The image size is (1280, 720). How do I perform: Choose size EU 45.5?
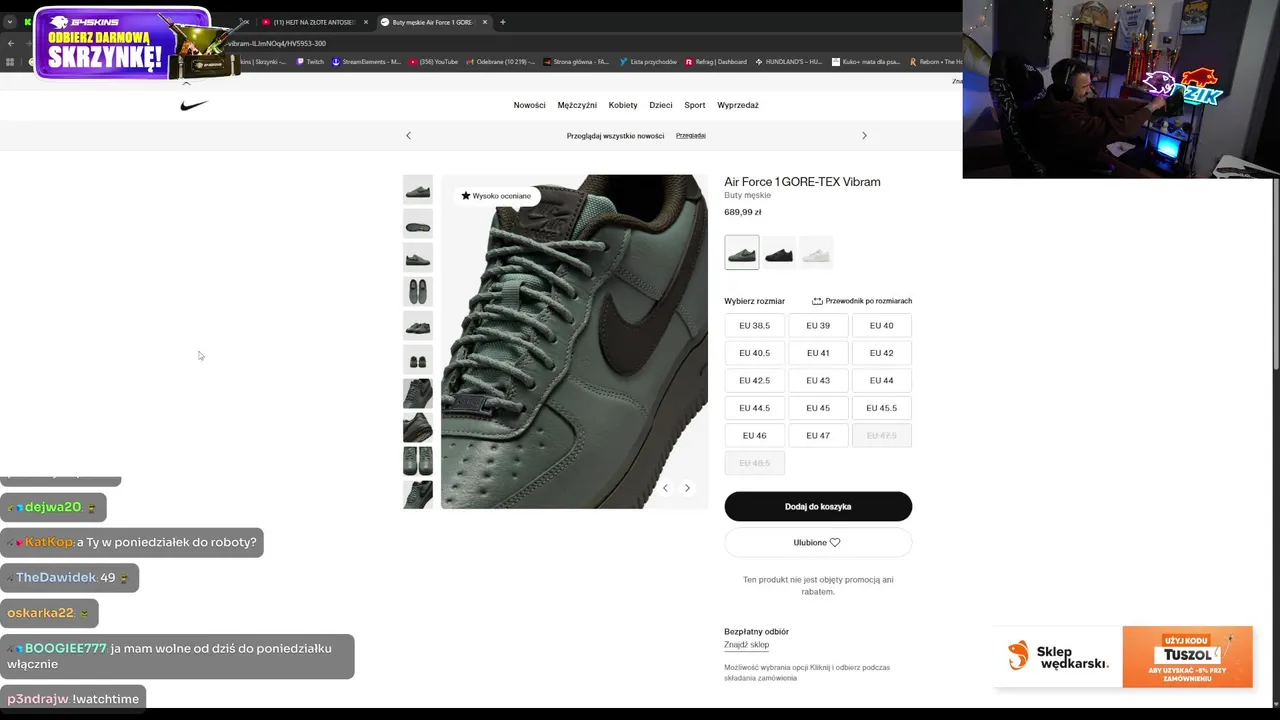[881, 408]
